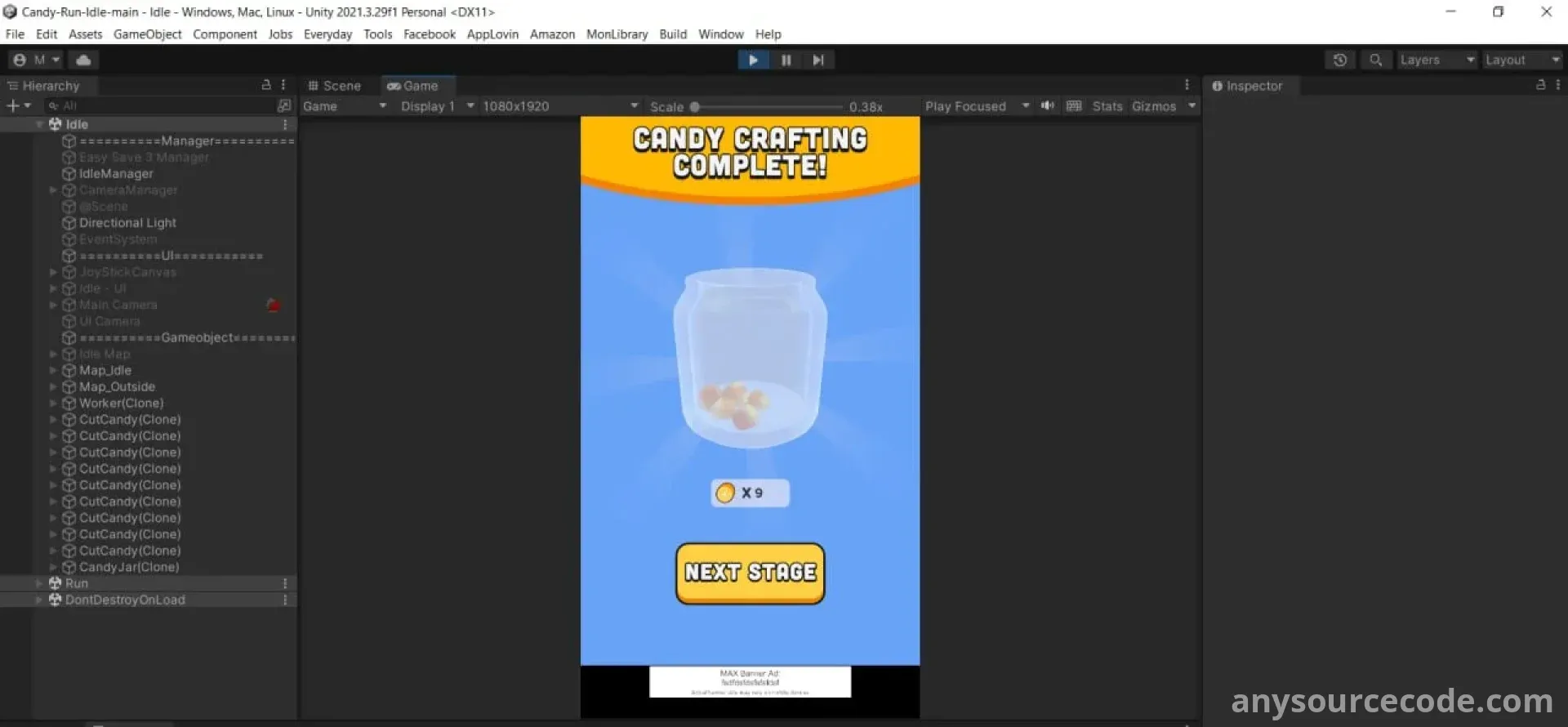Image resolution: width=1568 pixels, height=727 pixels.
Task: Open the 1080x1920 resolution dropdown
Action: 559,106
